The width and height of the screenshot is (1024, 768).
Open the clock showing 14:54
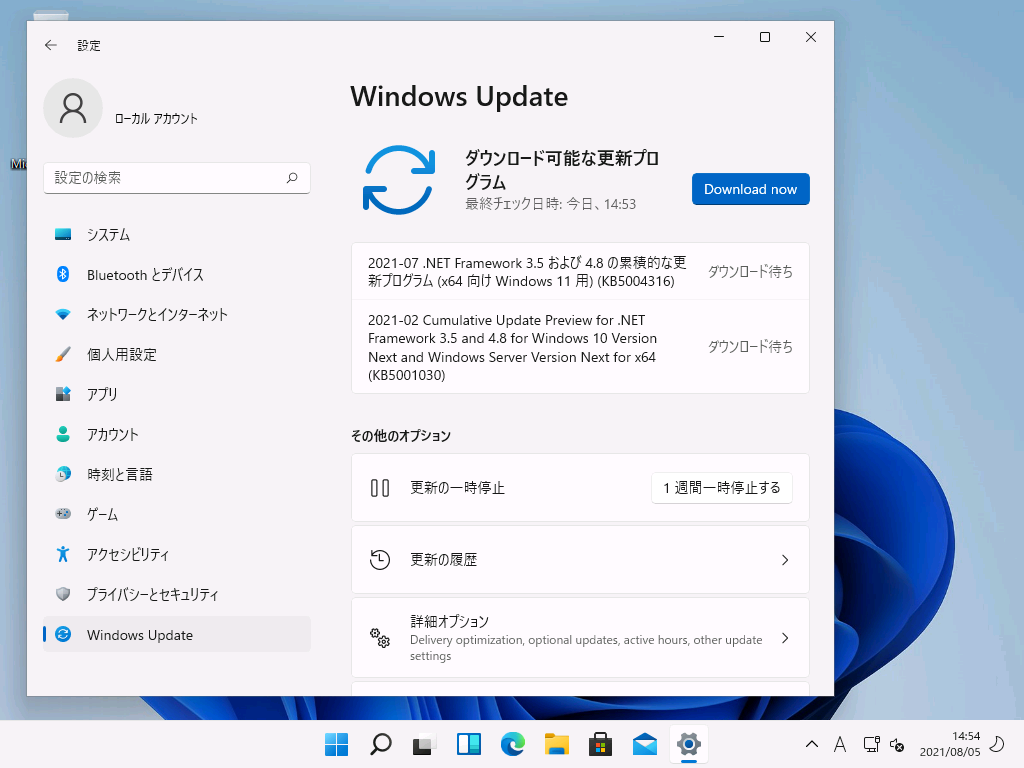point(950,744)
